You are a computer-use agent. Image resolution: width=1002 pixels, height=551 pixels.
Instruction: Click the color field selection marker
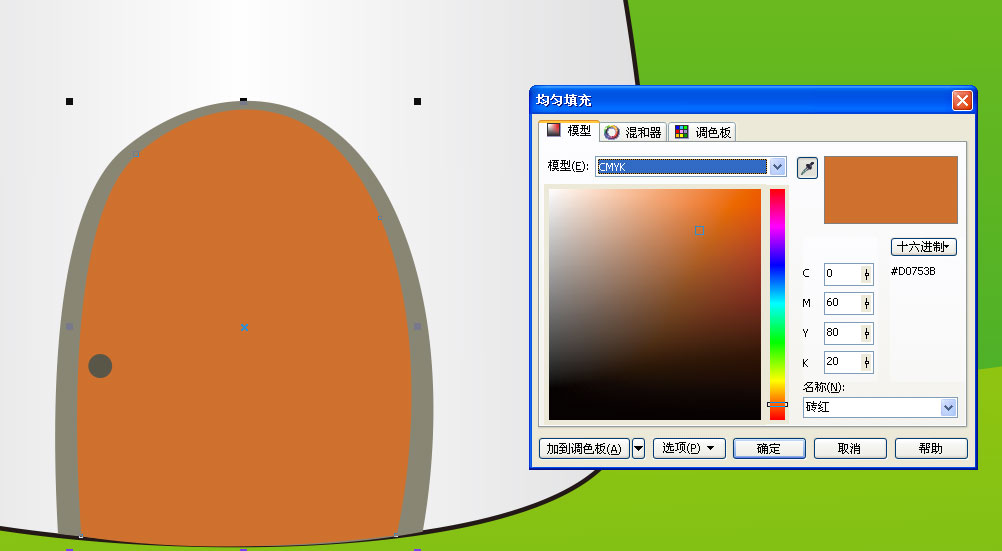tap(699, 230)
